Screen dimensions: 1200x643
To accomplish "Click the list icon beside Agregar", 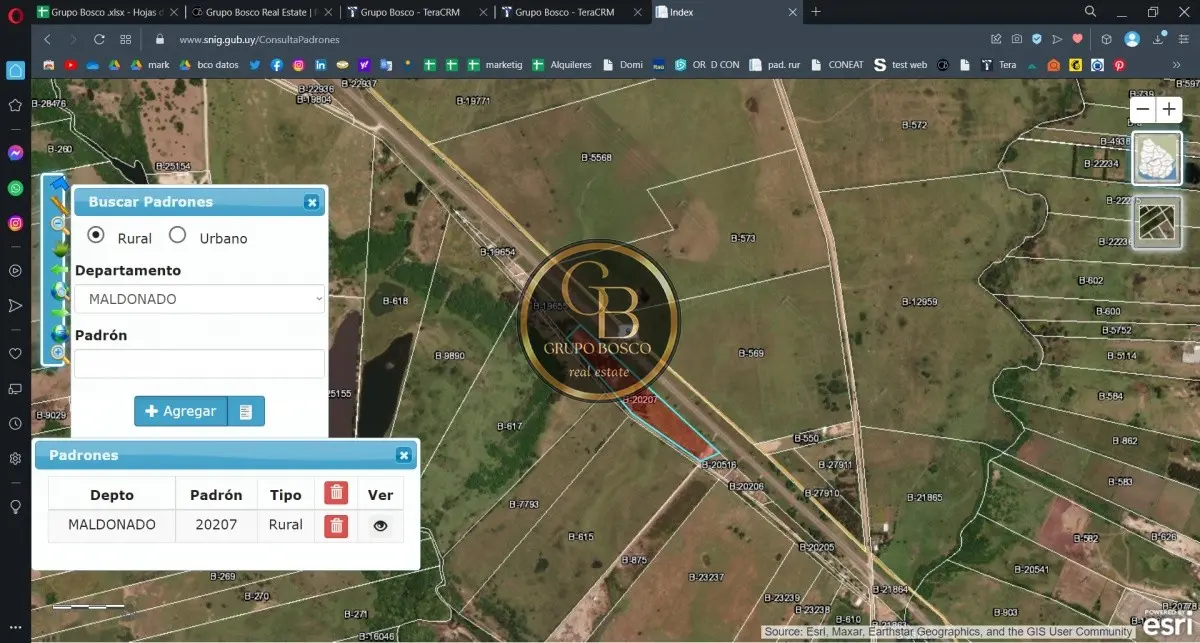I will (x=246, y=411).
